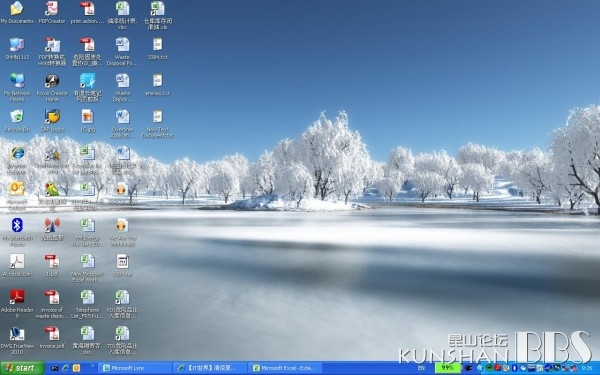
Task: Expand the Quick Launch overflow chevron
Action: [x=93, y=366]
